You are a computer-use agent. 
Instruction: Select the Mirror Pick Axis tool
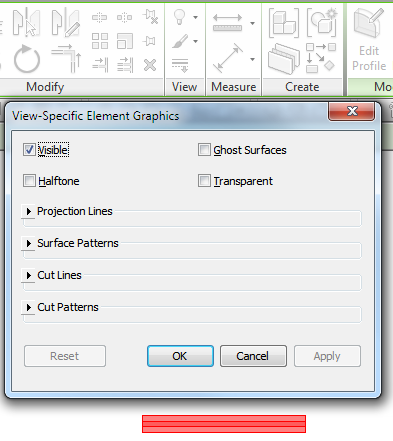26,22
